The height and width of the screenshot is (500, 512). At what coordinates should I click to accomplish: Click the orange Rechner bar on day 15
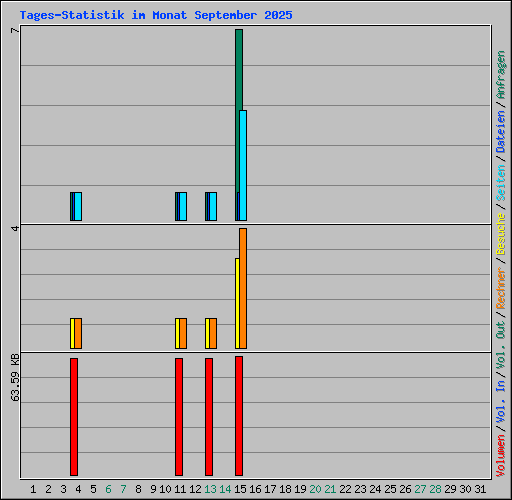point(243,288)
